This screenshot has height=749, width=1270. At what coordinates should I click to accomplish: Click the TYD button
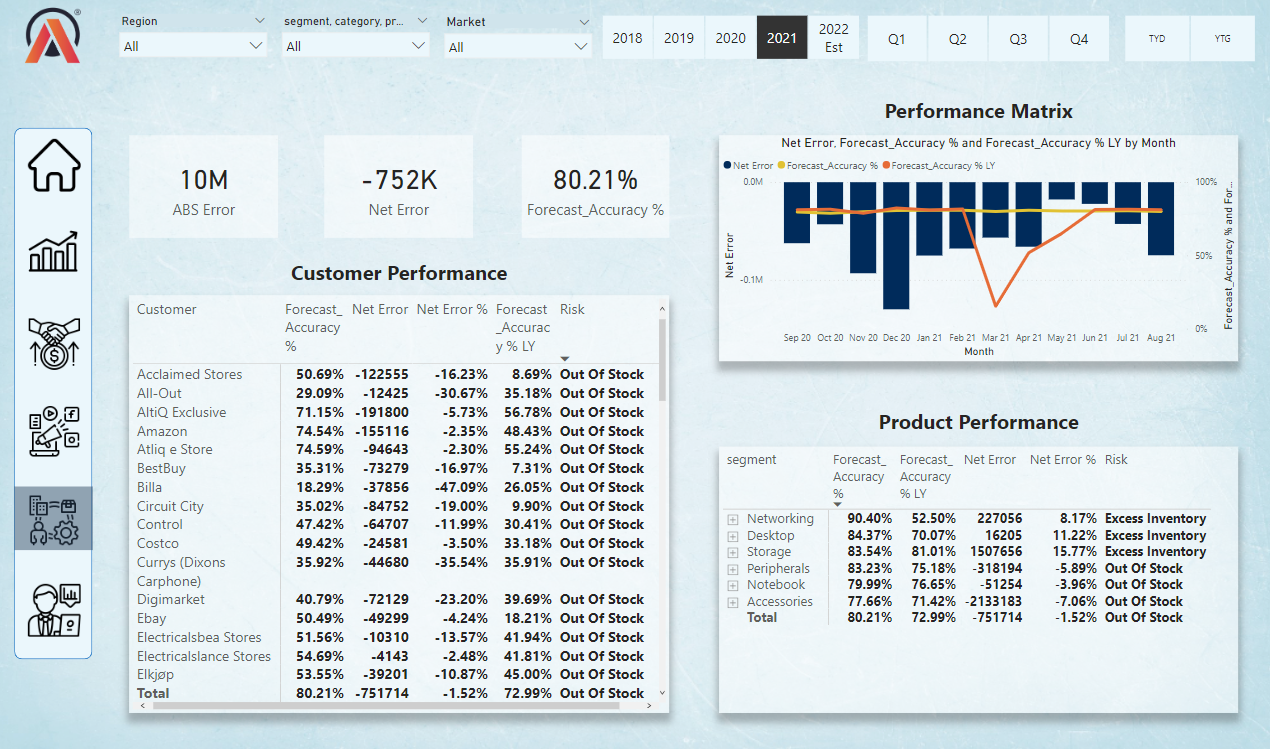click(1156, 38)
